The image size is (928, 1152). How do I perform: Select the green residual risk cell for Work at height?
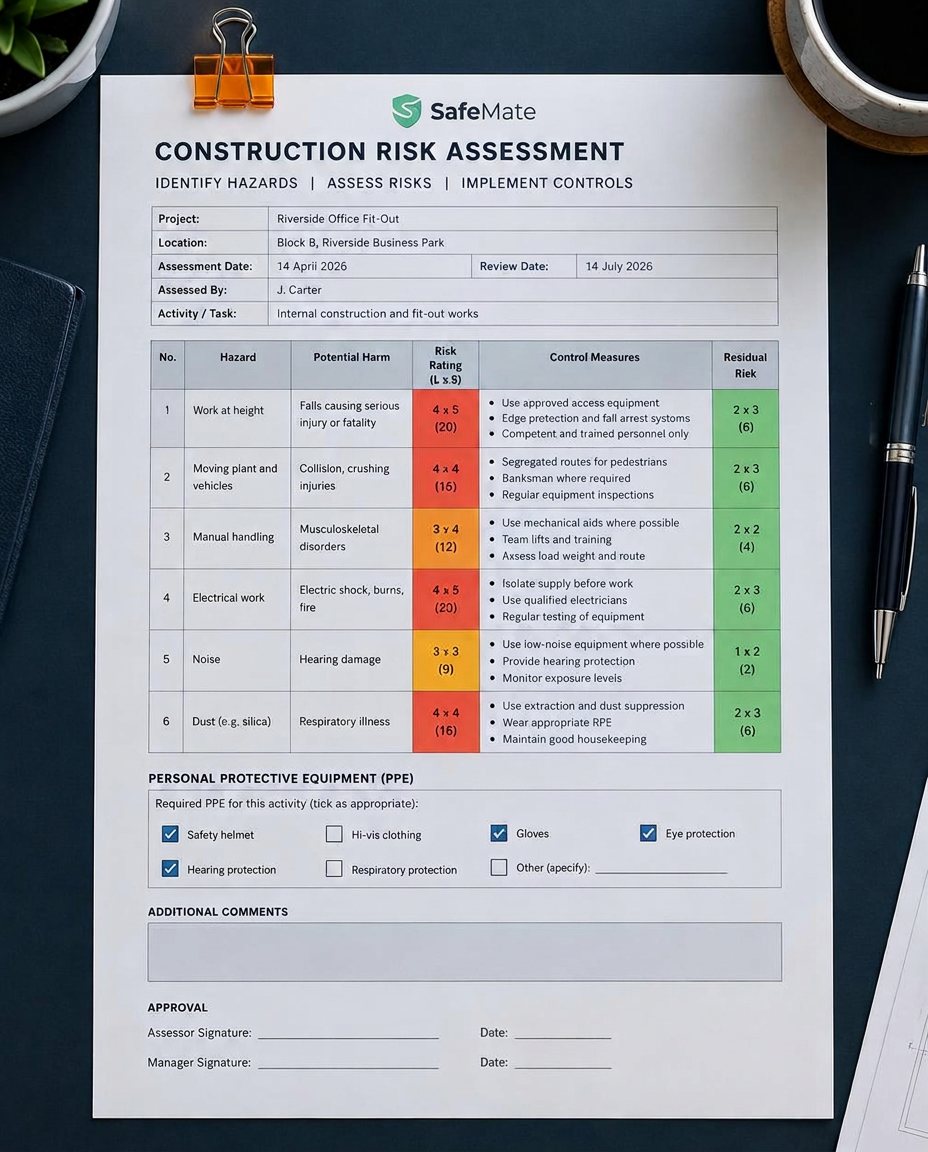click(x=746, y=418)
